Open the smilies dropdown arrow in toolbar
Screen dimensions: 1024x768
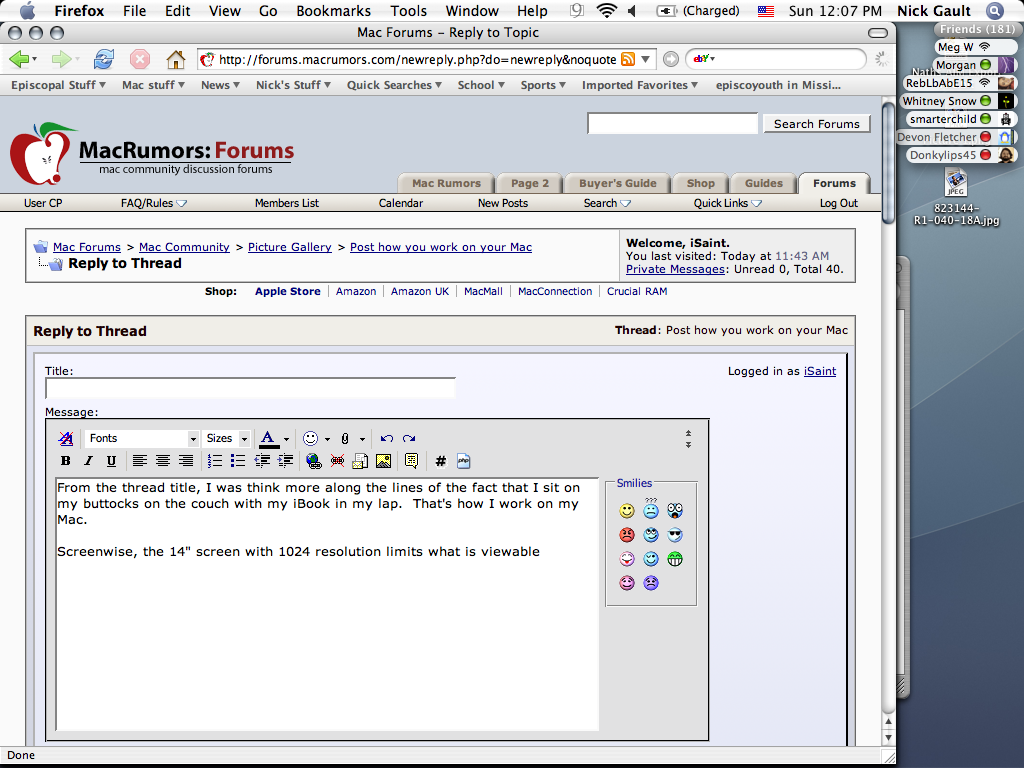tap(327, 439)
